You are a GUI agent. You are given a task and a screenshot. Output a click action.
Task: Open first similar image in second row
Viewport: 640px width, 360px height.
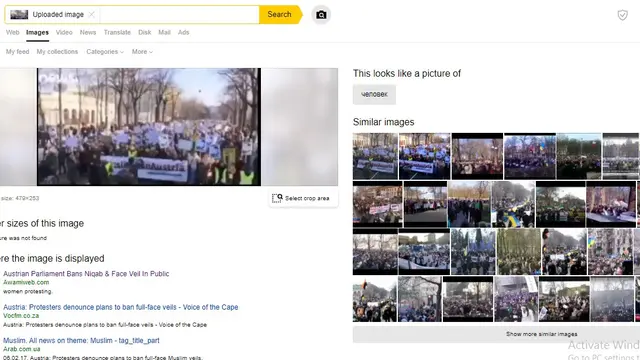pos(378,204)
